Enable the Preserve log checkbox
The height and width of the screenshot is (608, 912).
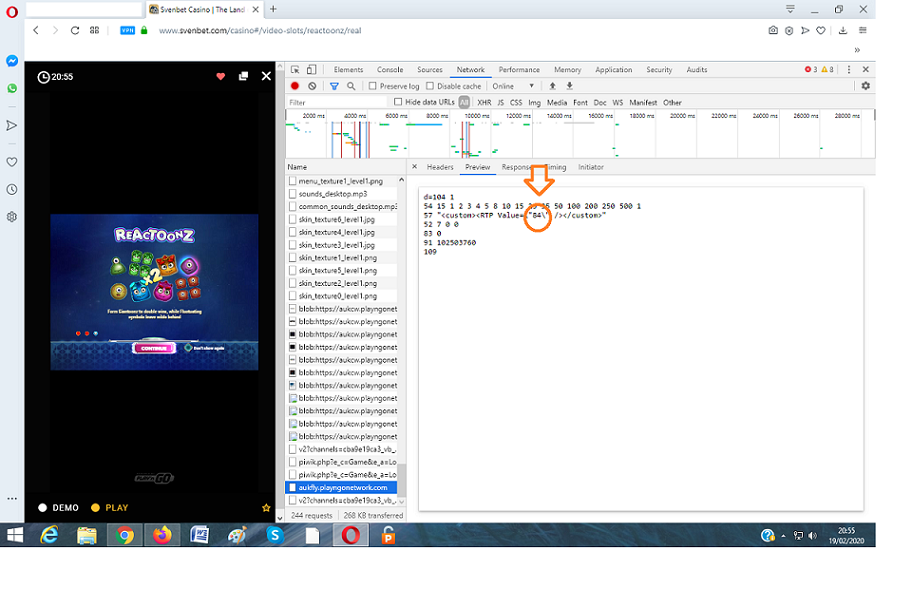point(372,86)
